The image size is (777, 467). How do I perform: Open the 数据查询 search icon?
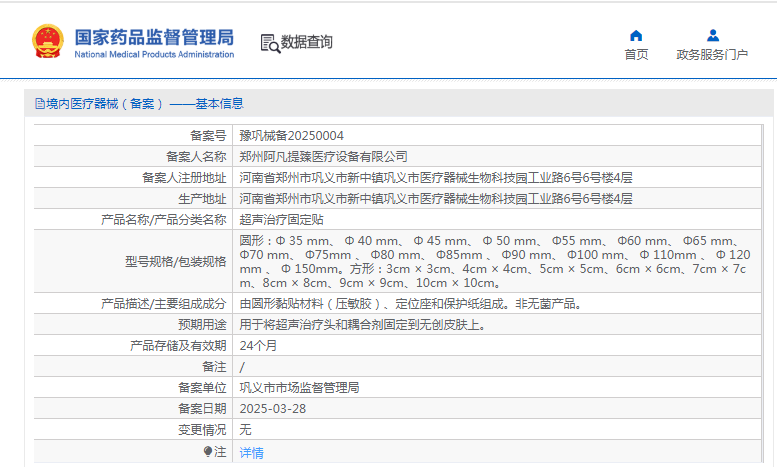(x=270, y=44)
